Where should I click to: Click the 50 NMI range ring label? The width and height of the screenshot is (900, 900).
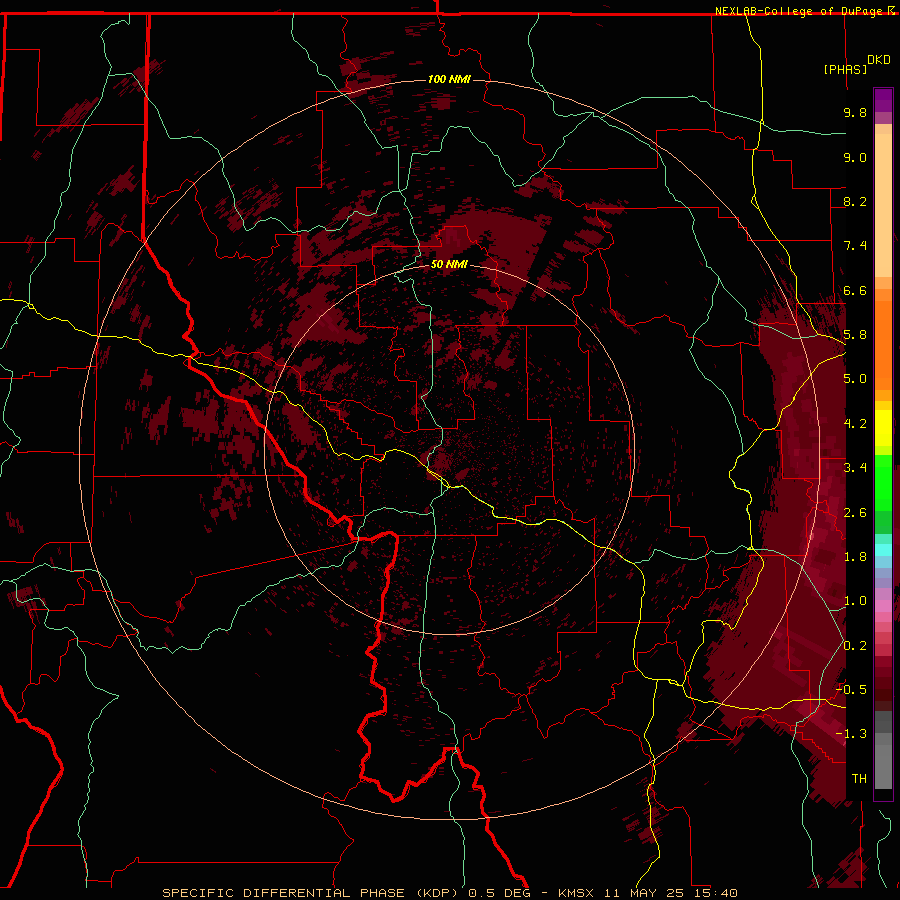[449, 265]
